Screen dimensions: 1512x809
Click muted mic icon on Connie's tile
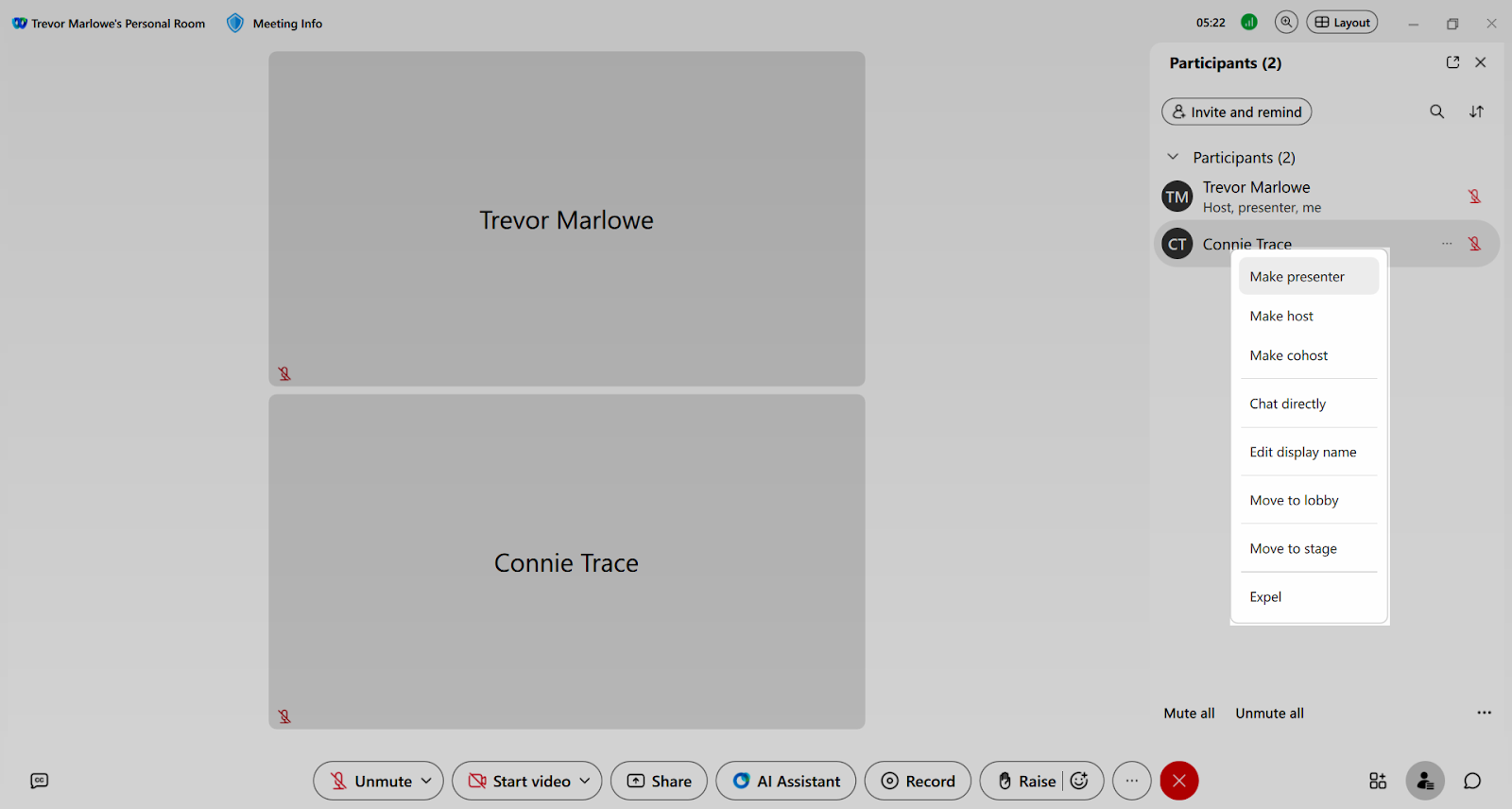pyautogui.click(x=284, y=717)
